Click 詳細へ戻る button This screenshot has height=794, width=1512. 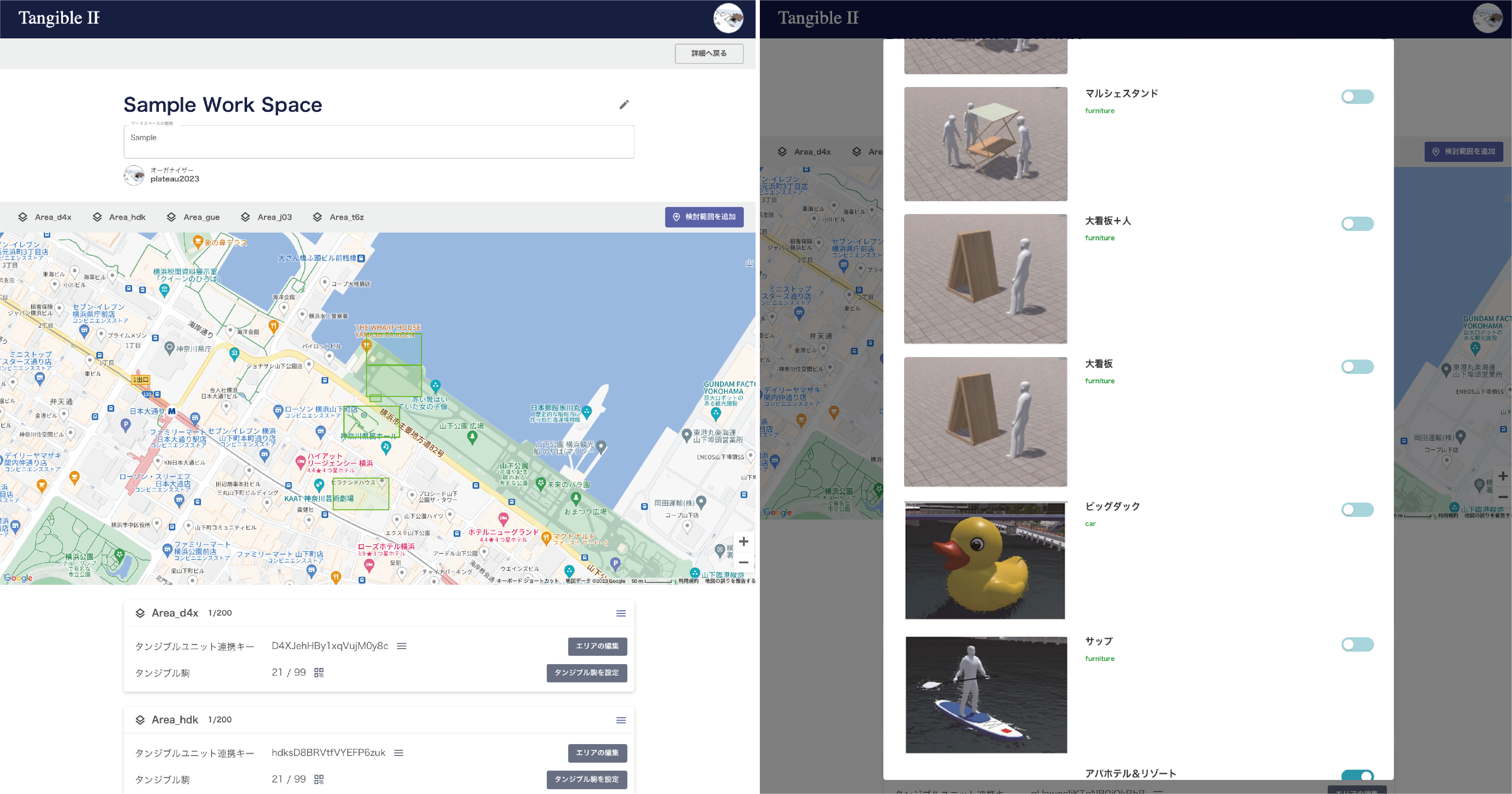coord(709,53)
